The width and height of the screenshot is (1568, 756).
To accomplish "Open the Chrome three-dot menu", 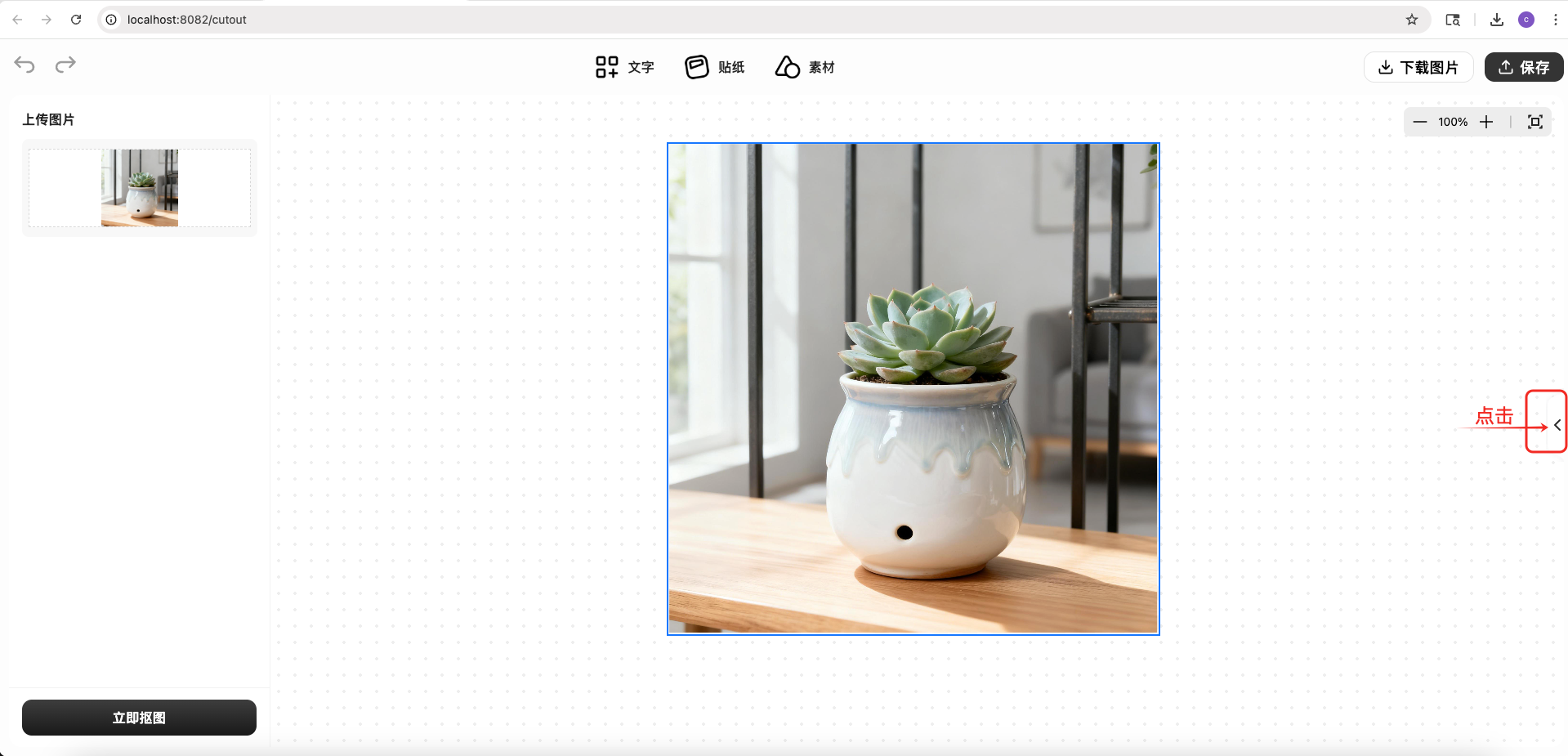I will [1556, 20].
